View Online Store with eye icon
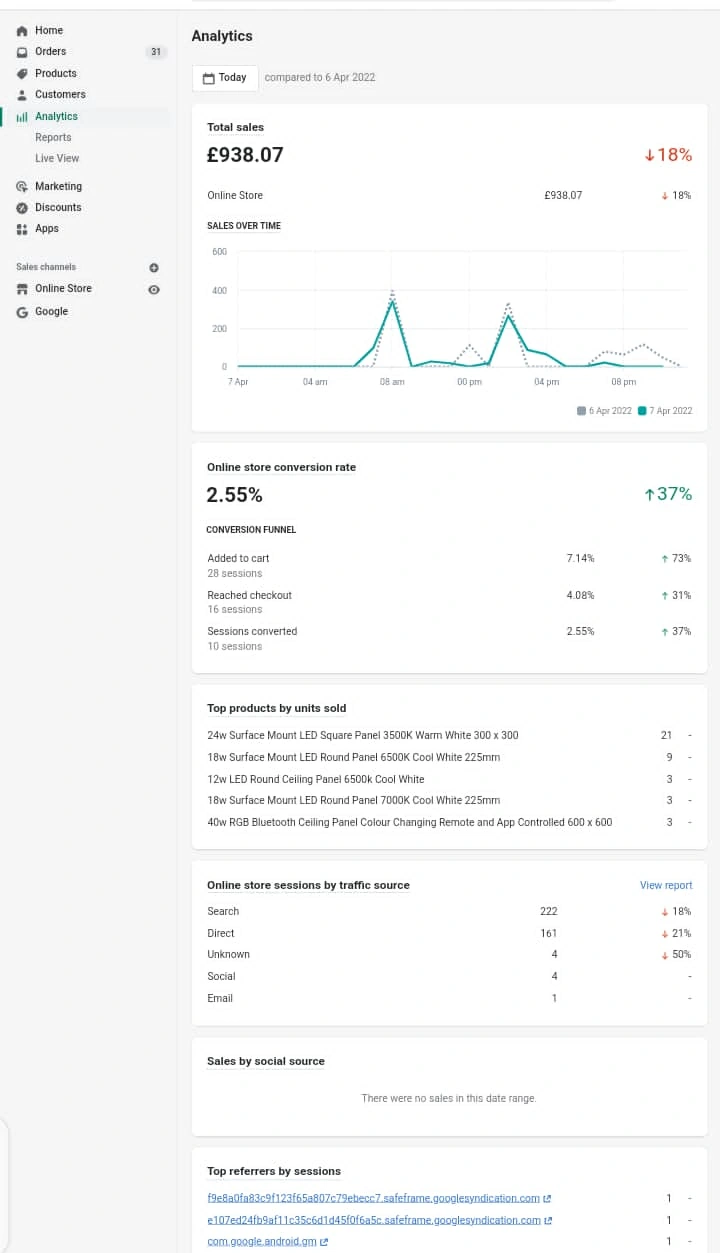This screenshot has height=1253, width=720. (154, 289)
